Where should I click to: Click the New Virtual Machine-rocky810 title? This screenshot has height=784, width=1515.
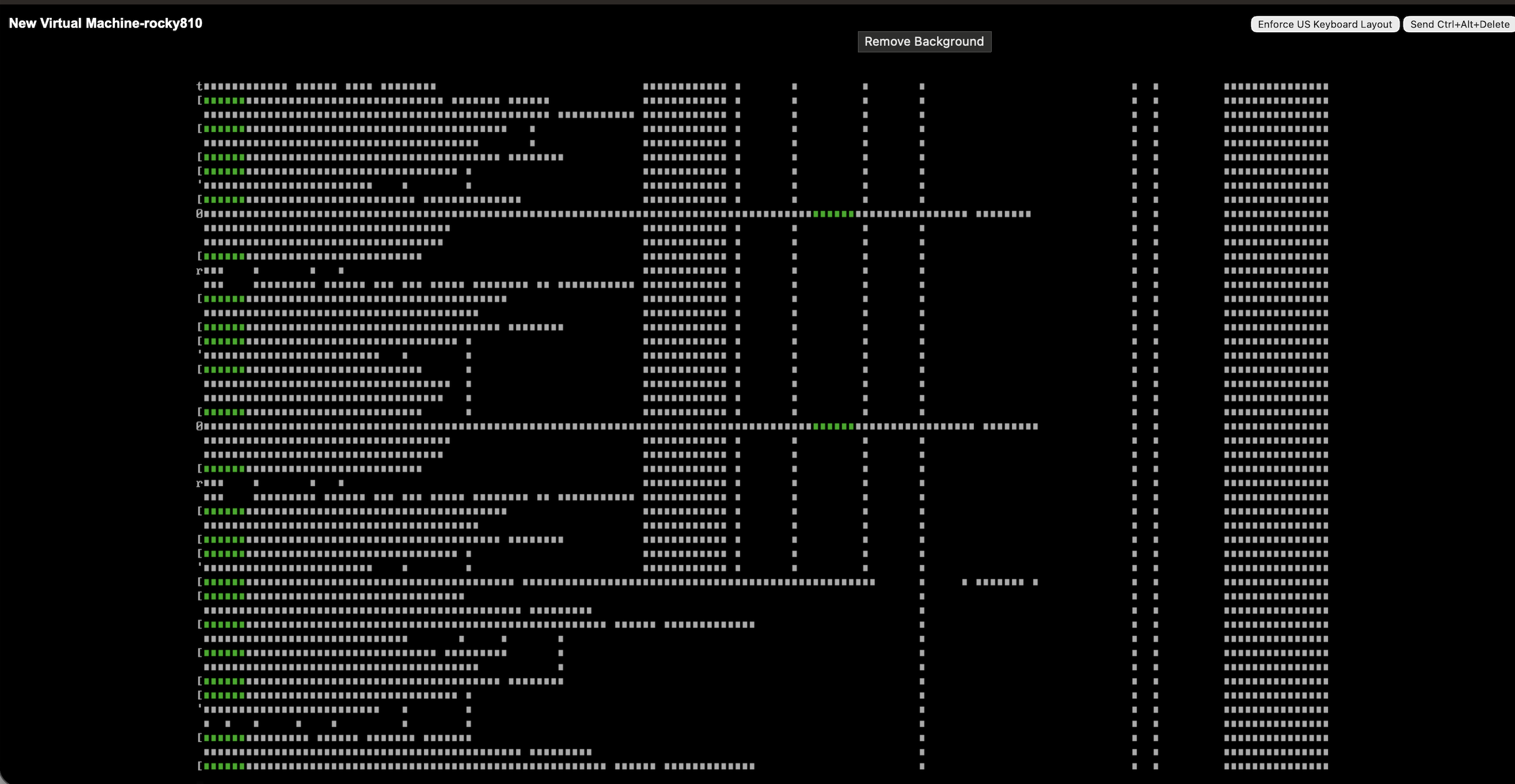(105, 23)
